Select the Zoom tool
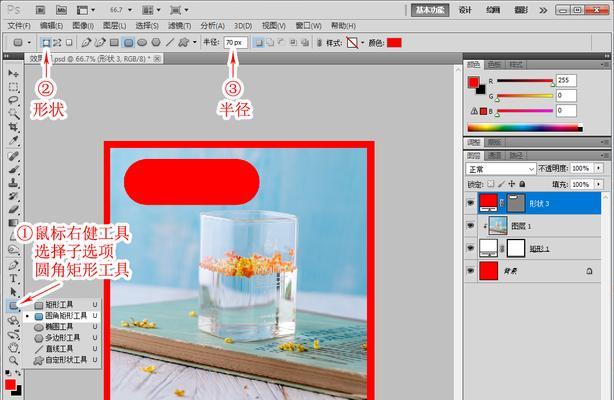The height and width of the screenshot is (400, 614). pos(13,360)
